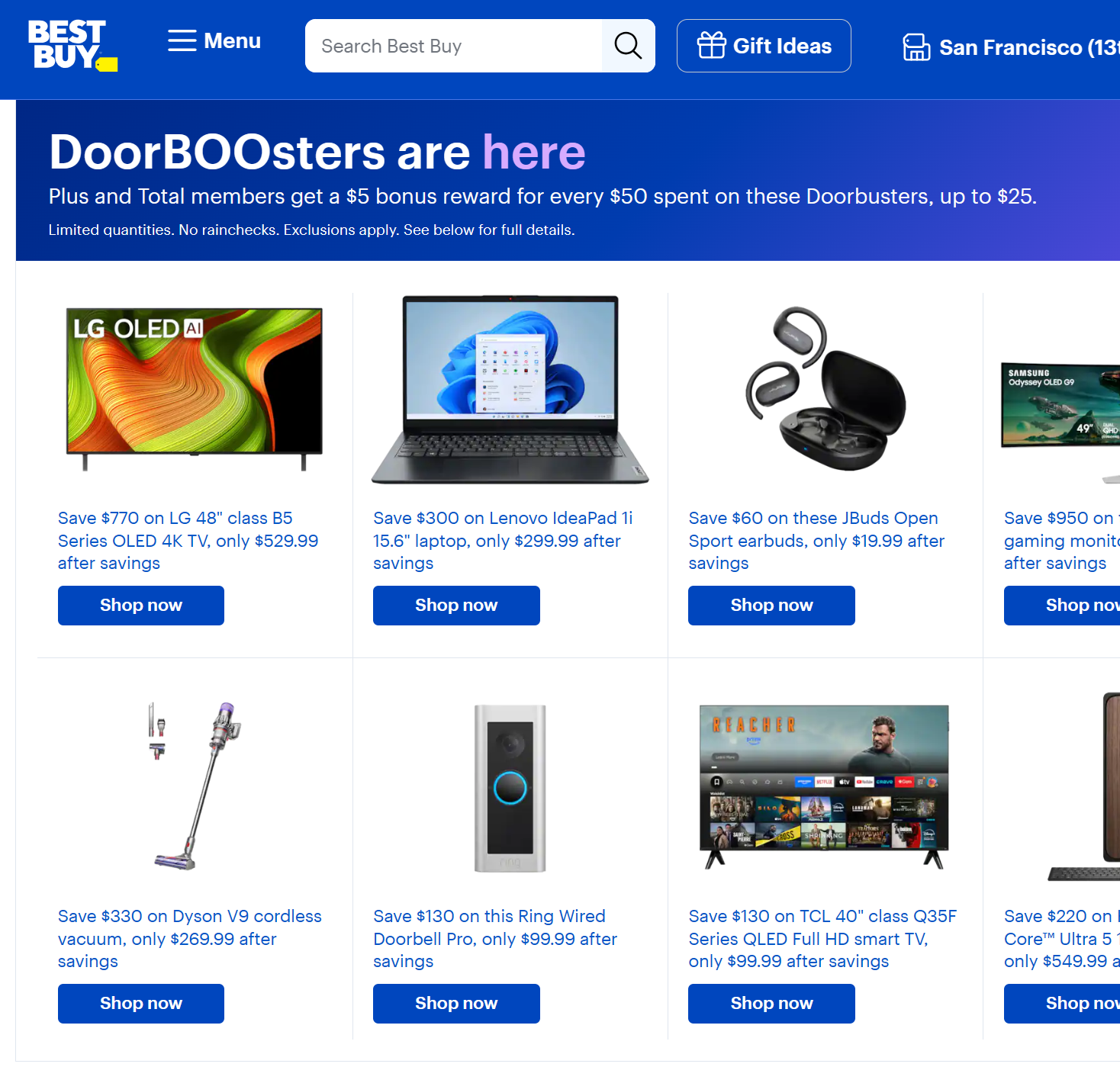Click the Ring doorbell product image
Screen dimensions: 1120x1067
pyautogui.click(x=510, y=788)
